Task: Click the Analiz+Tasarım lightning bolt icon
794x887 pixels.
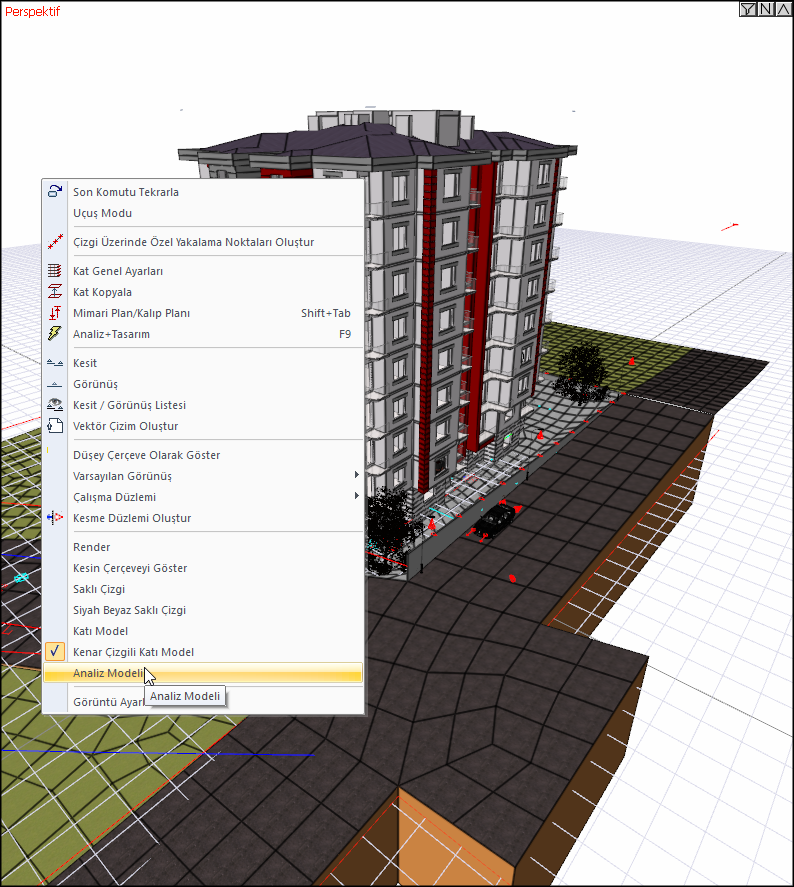Action: point(56,334)
